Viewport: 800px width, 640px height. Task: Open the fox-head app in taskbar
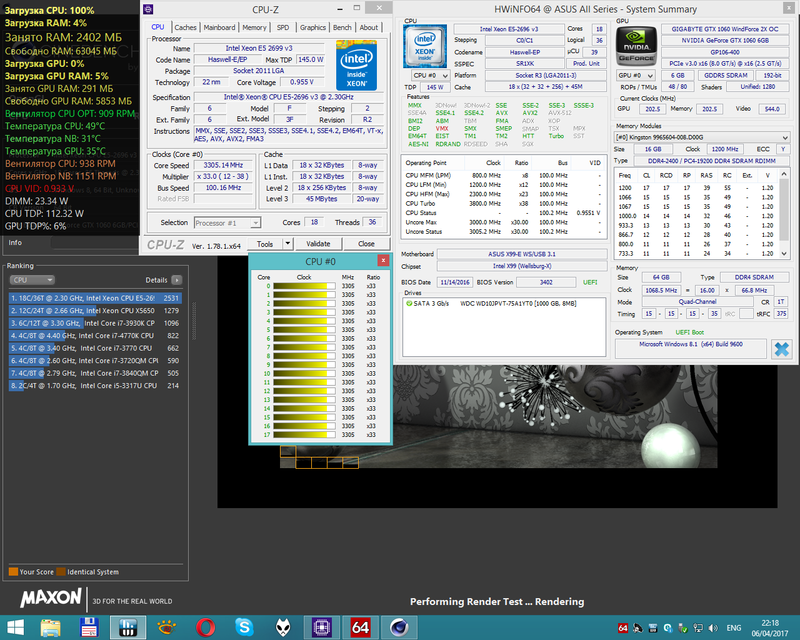(x=283, y=627)
